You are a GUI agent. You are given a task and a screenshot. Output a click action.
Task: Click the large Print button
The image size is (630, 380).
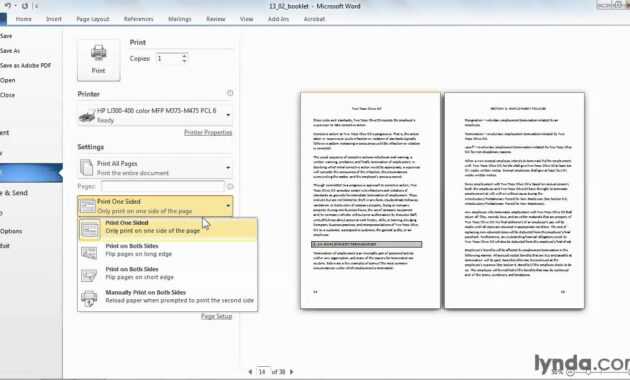coord(98,60)
